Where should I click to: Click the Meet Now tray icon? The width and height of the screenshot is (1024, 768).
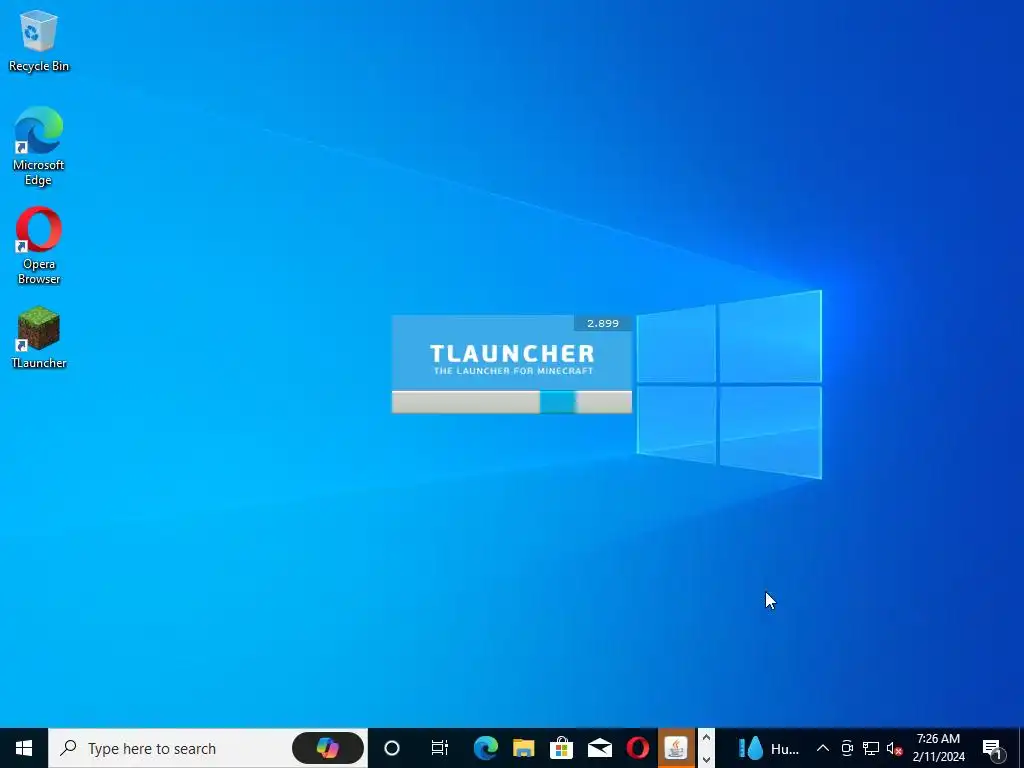(847, 748)
